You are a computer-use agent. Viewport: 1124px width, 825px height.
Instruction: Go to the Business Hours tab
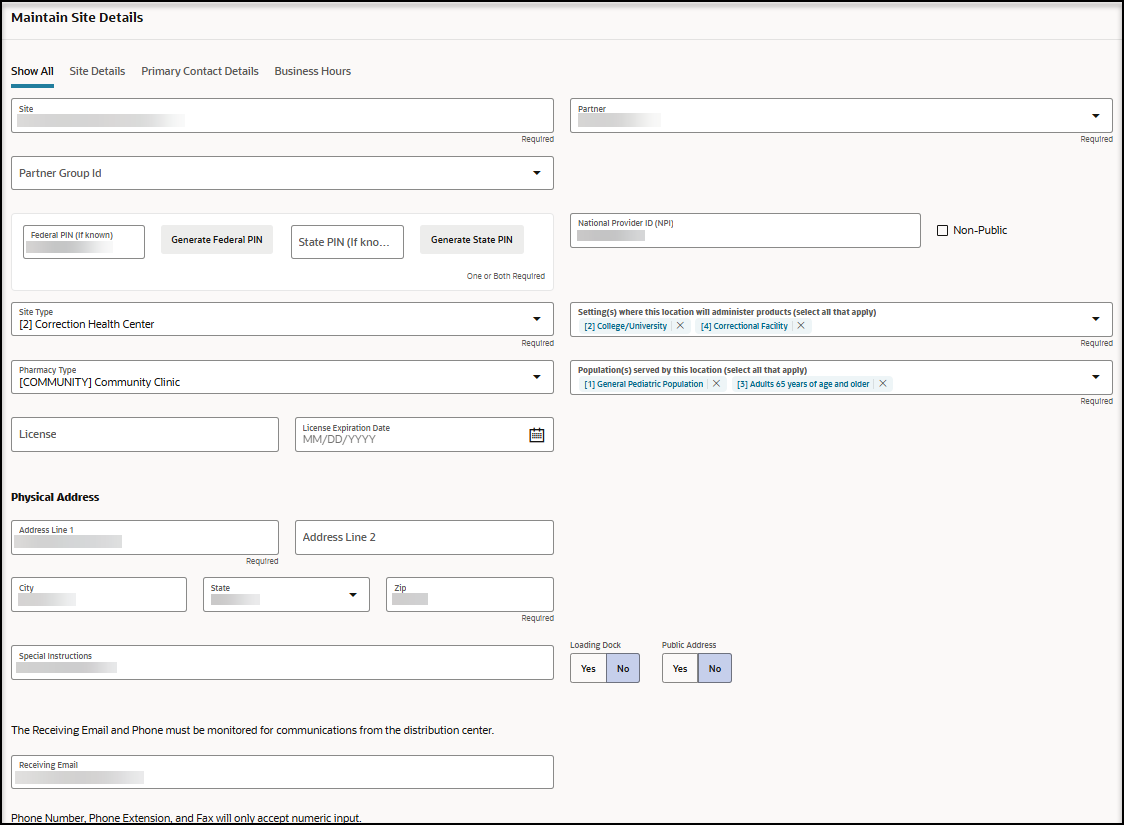(x=313, y=71)
